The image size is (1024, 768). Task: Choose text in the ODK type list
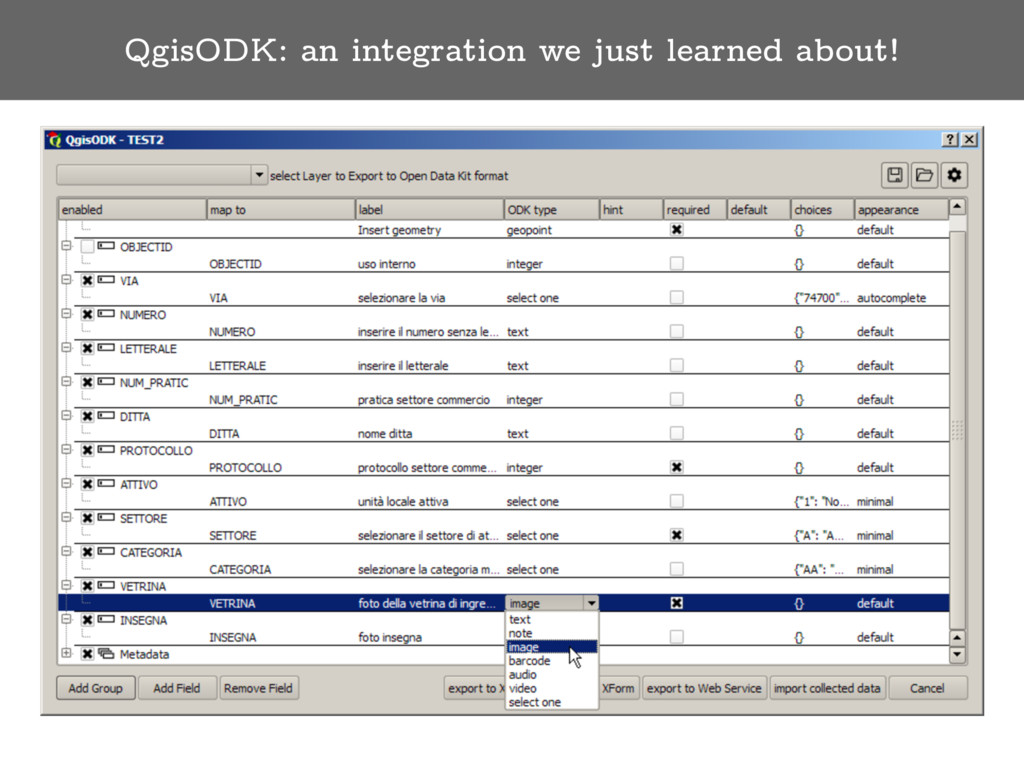(x=552, y=620)
